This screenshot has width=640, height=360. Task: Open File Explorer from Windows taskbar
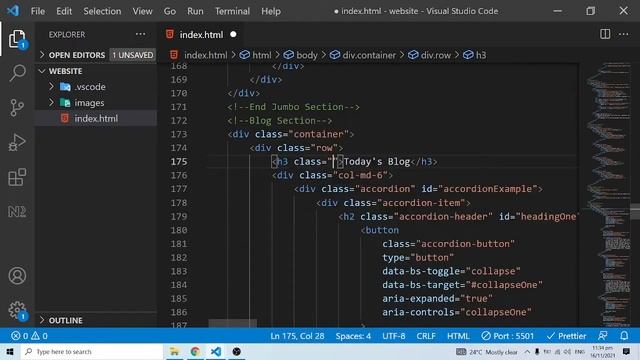[x=174, y=351]
